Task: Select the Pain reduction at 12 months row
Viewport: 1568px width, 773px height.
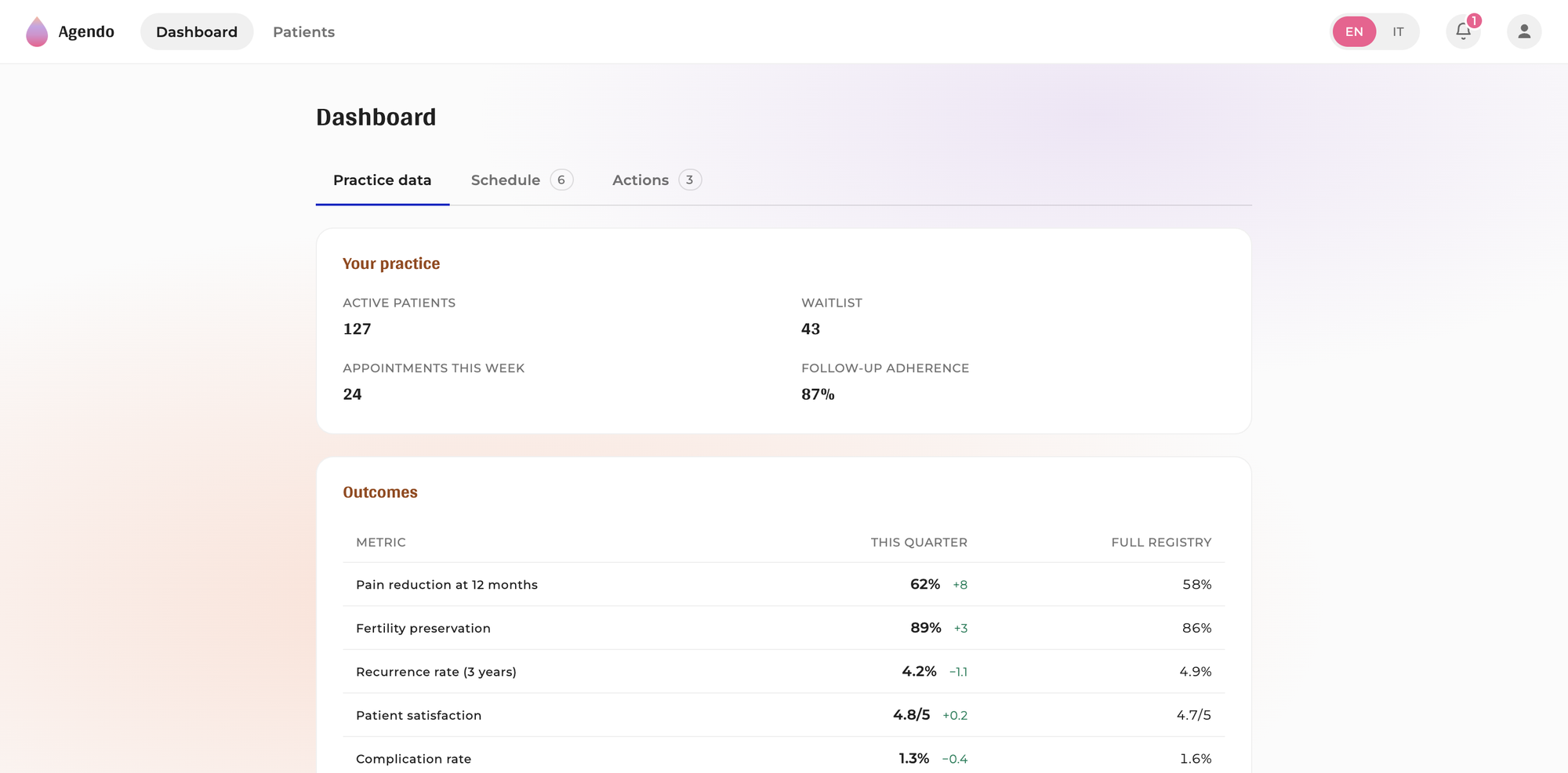Action: pos(784,584)
